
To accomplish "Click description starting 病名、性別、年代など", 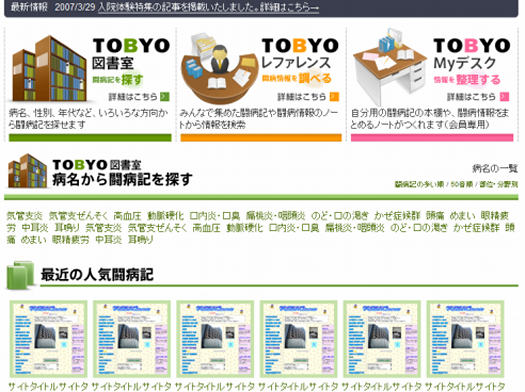I will click(88, 119).
